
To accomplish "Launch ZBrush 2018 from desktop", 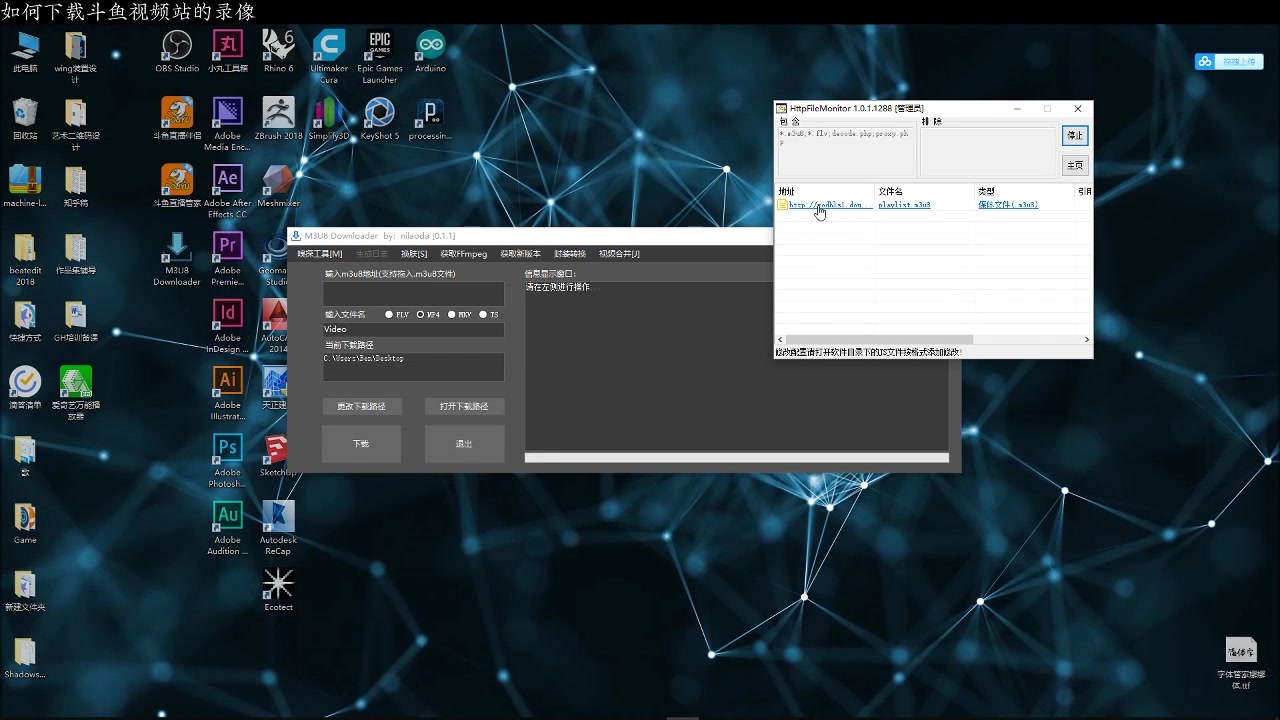I will [278, 118].
